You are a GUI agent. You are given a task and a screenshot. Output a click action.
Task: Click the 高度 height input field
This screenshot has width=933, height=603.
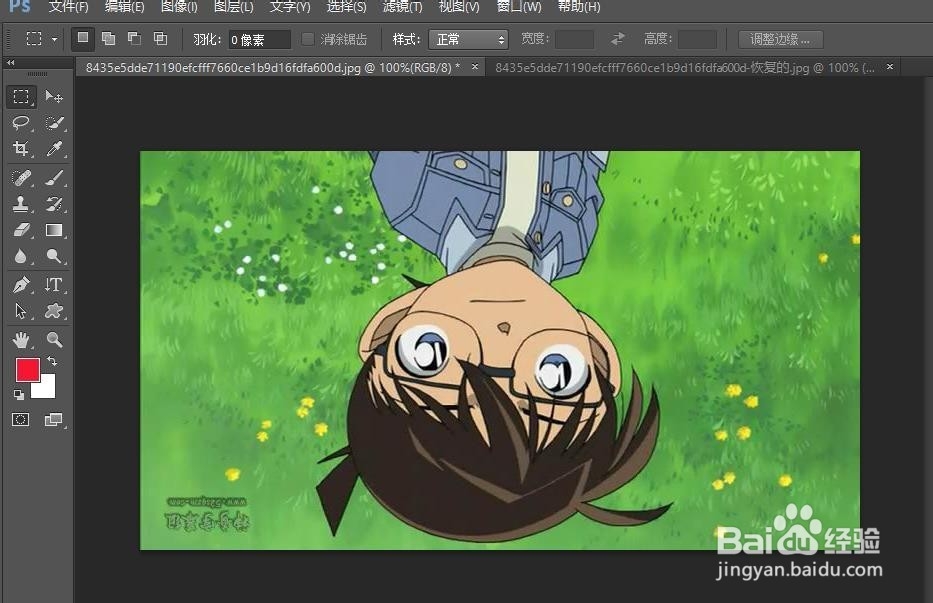697,39
